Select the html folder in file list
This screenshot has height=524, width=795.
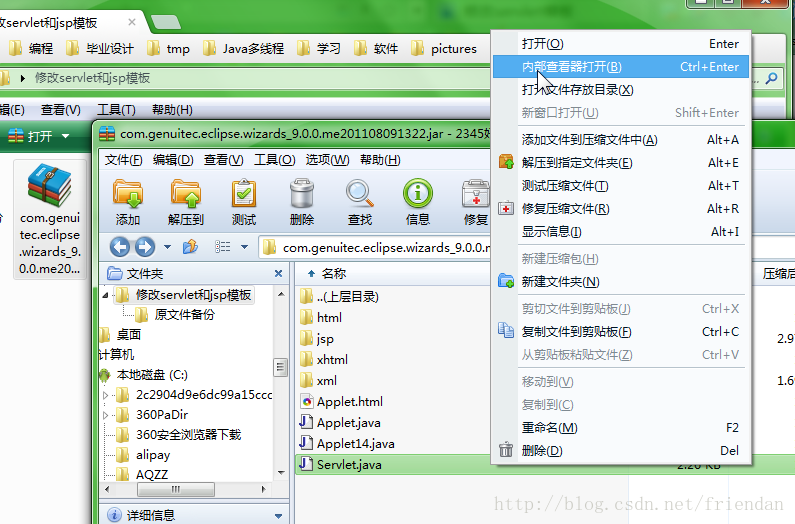[320, 318]
